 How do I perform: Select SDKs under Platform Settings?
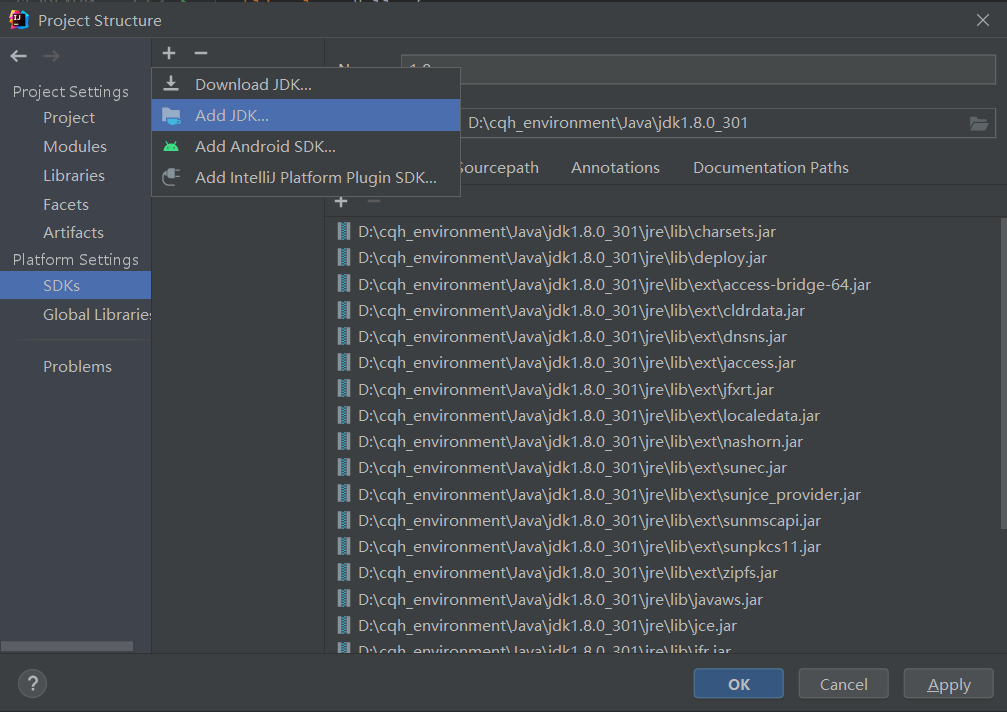(75, 285)
